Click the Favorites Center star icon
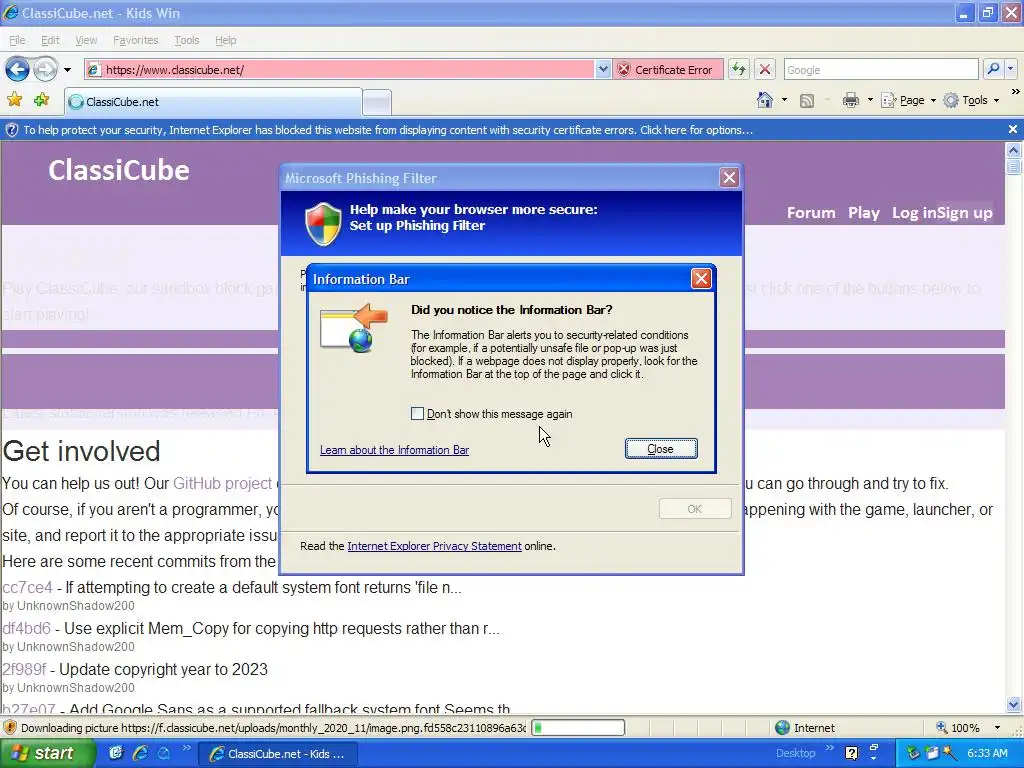Screen dimensions: 1024x768 pos(14,100)
